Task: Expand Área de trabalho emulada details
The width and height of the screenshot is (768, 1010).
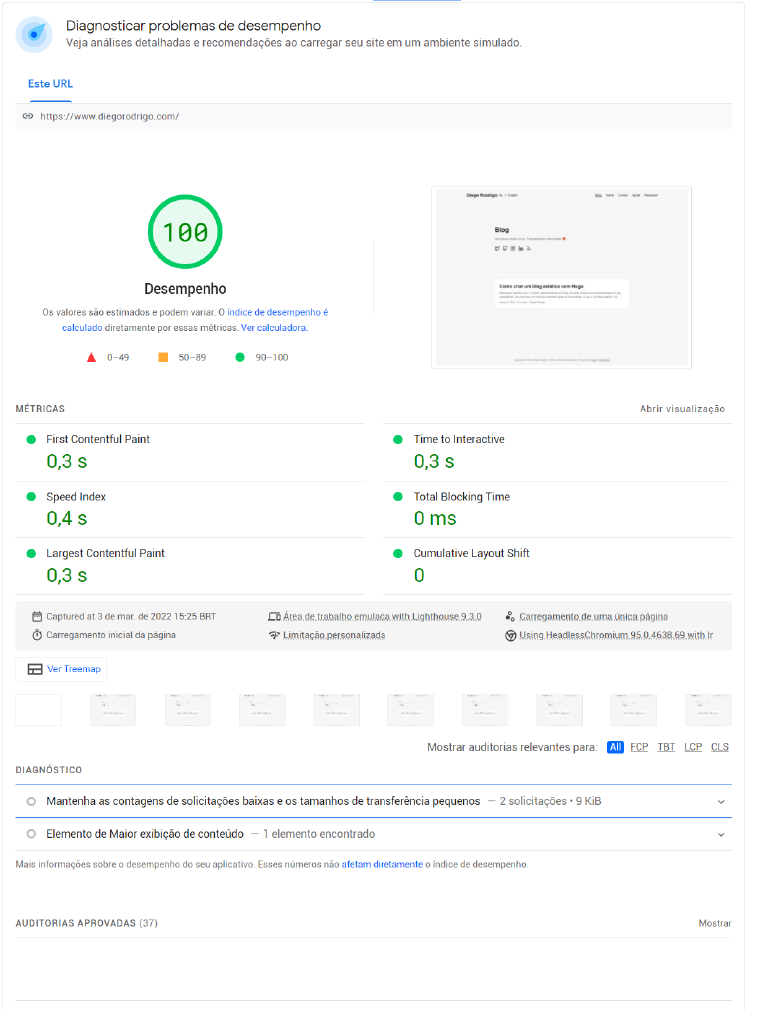Action: pos(382,616)
